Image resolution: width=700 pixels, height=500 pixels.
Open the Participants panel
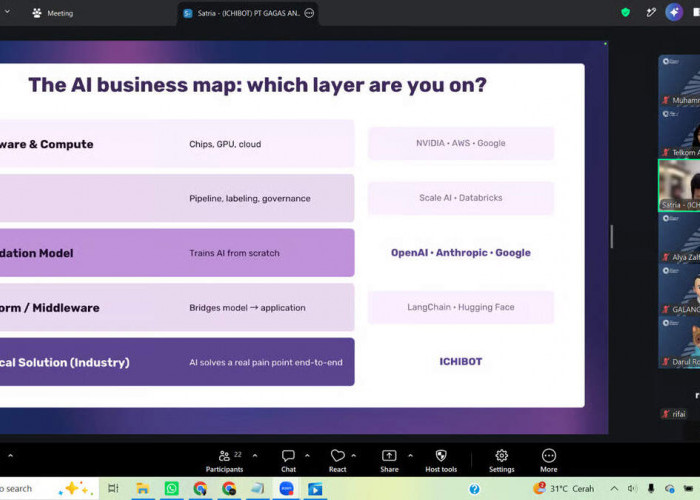pos(224,461)
